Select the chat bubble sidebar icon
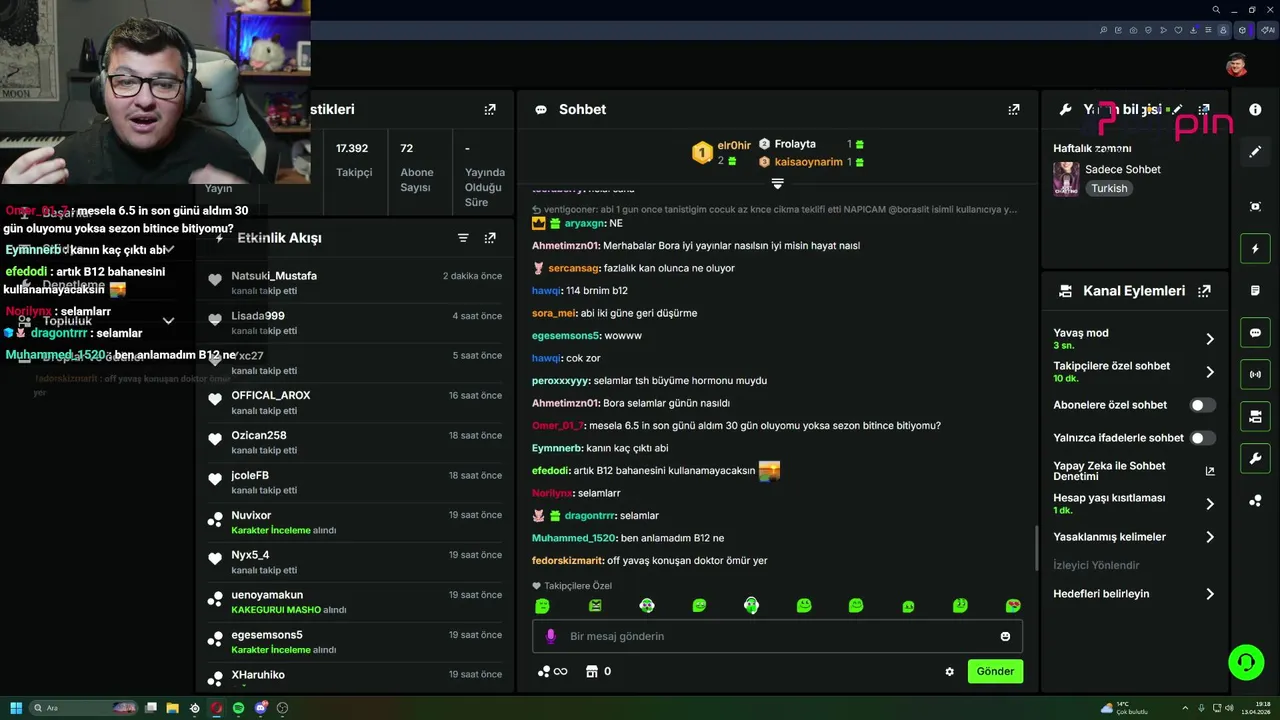 click(1255, 333)
